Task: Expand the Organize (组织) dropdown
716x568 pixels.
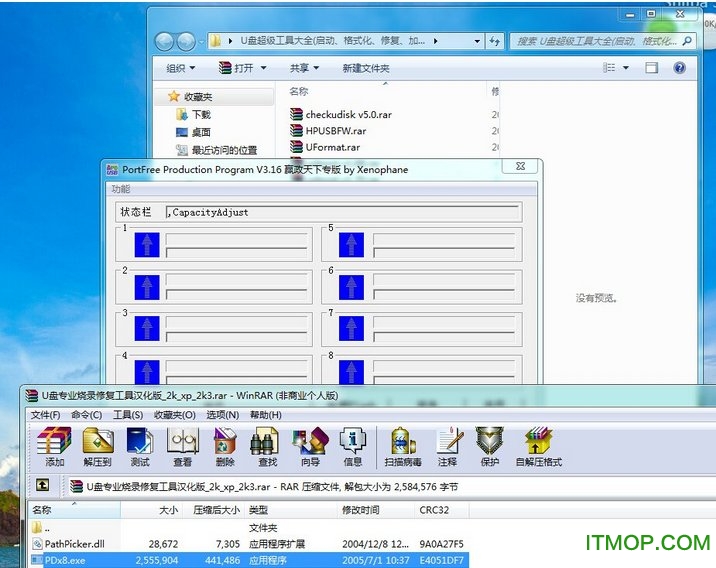Action: click(x=181, y=68)
